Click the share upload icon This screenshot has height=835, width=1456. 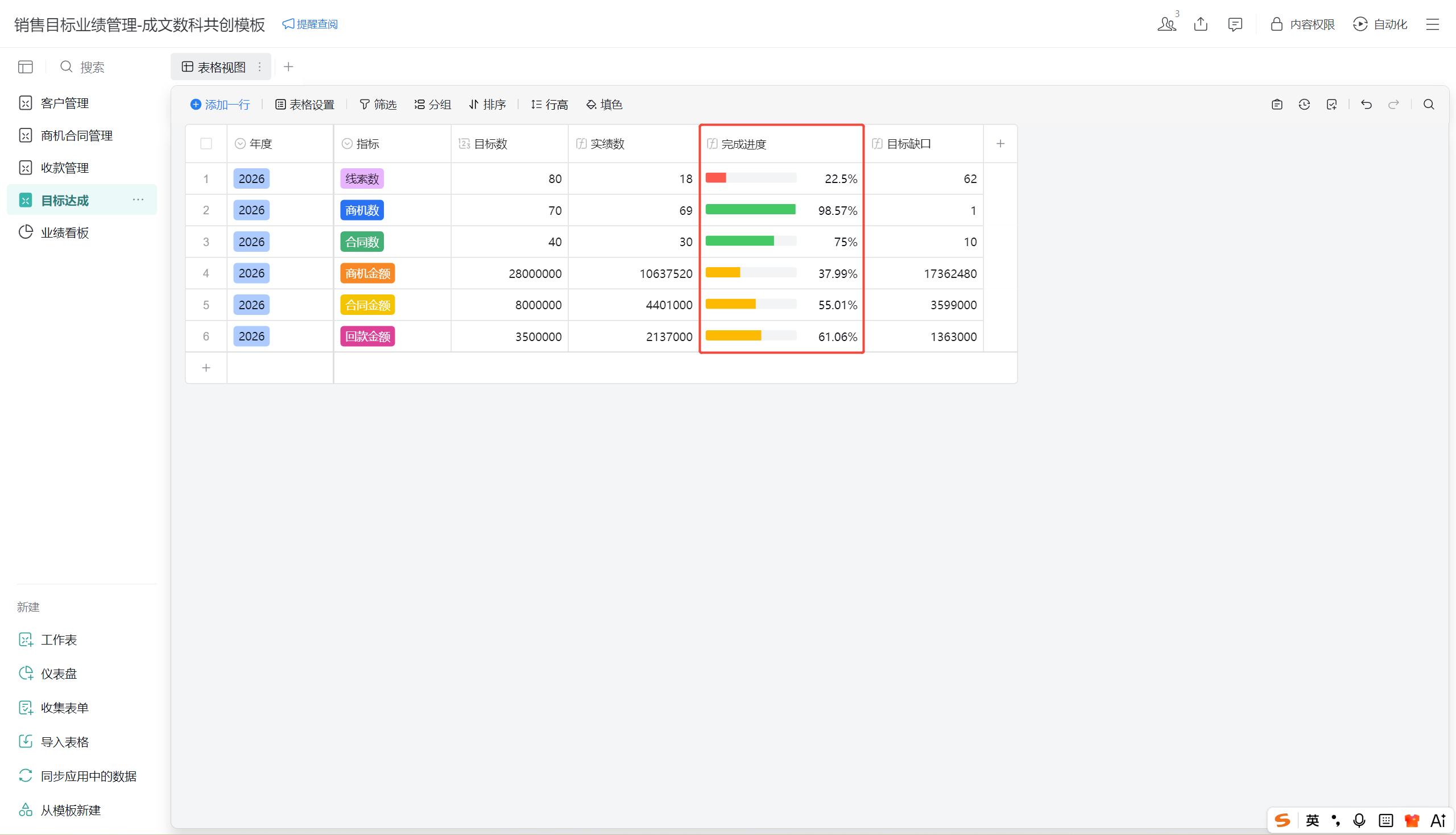pos(1201,24)
